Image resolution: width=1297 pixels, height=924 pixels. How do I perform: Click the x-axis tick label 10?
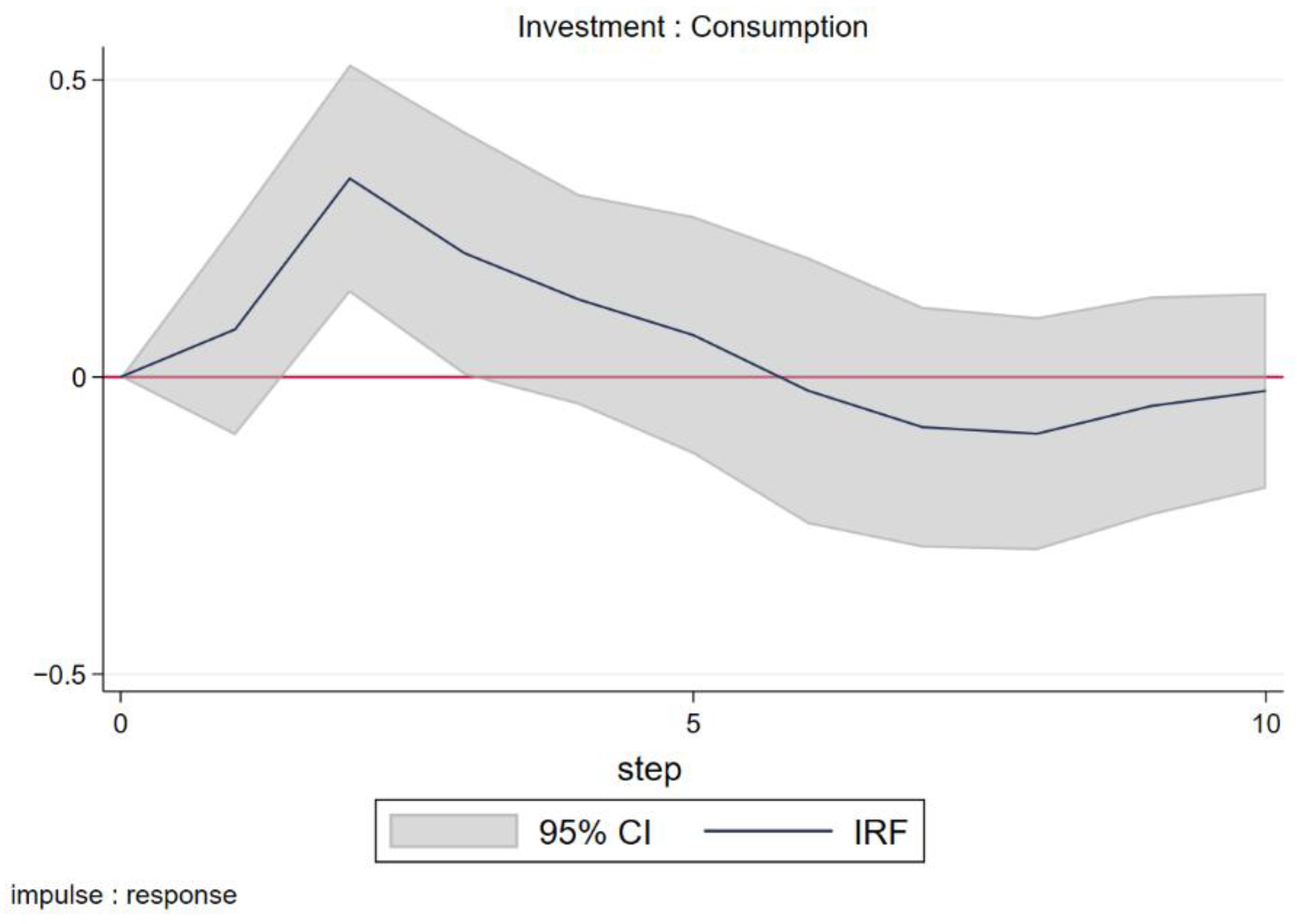pos(1266,724)
